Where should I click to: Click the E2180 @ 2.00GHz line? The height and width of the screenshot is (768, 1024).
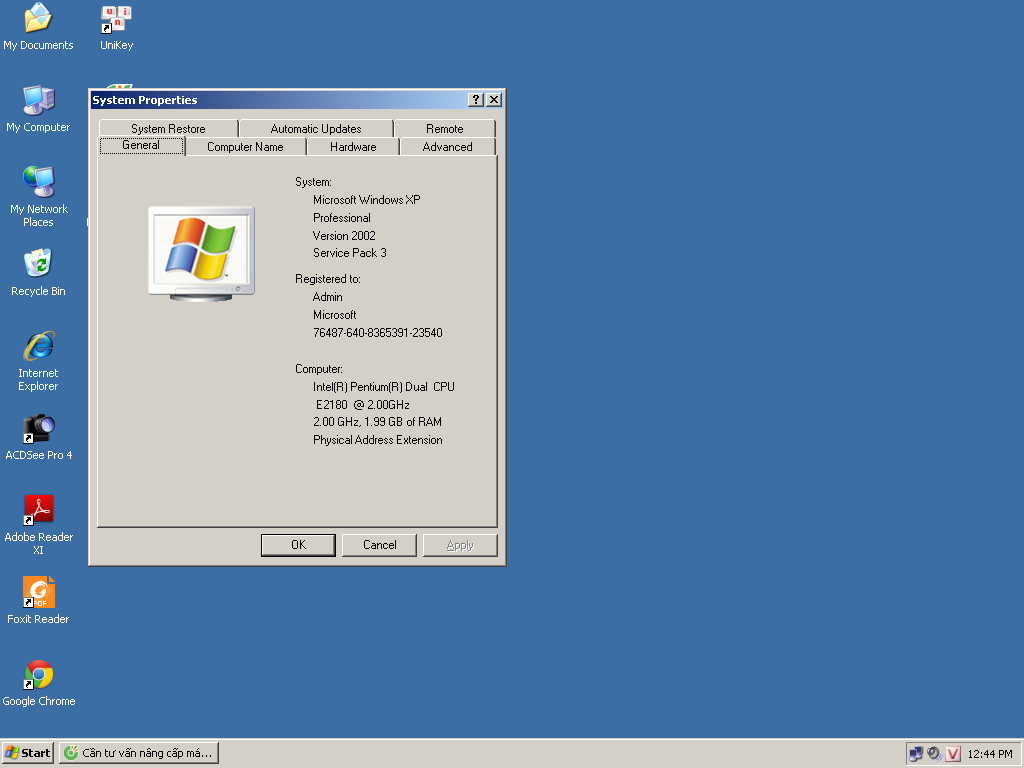[362, 404]
